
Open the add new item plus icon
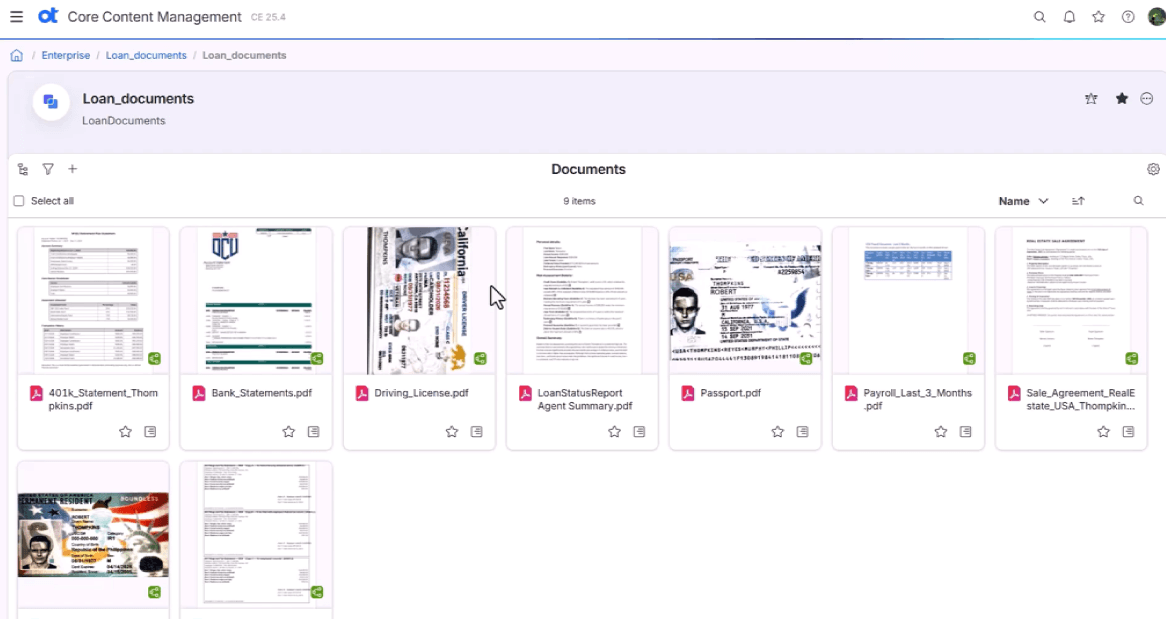click(72, 169)
